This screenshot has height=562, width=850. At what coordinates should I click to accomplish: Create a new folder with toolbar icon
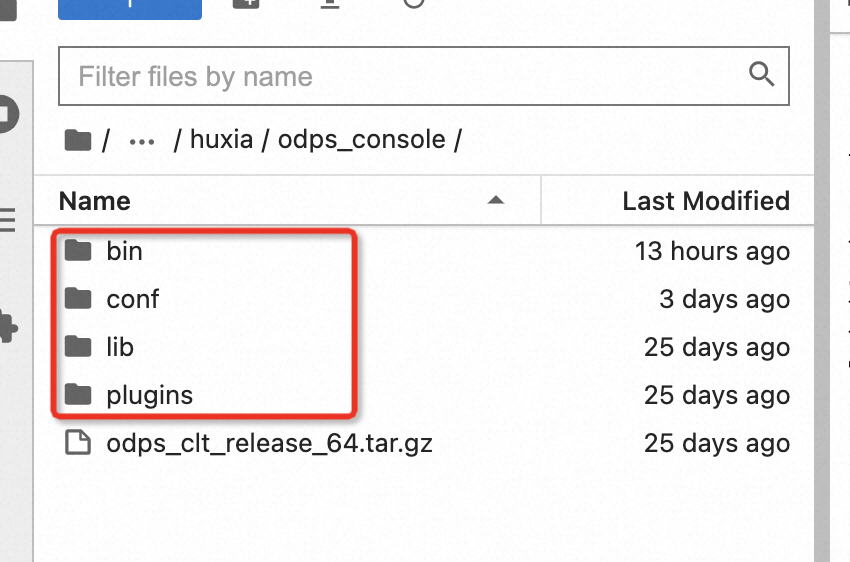(x=246, y=4)
